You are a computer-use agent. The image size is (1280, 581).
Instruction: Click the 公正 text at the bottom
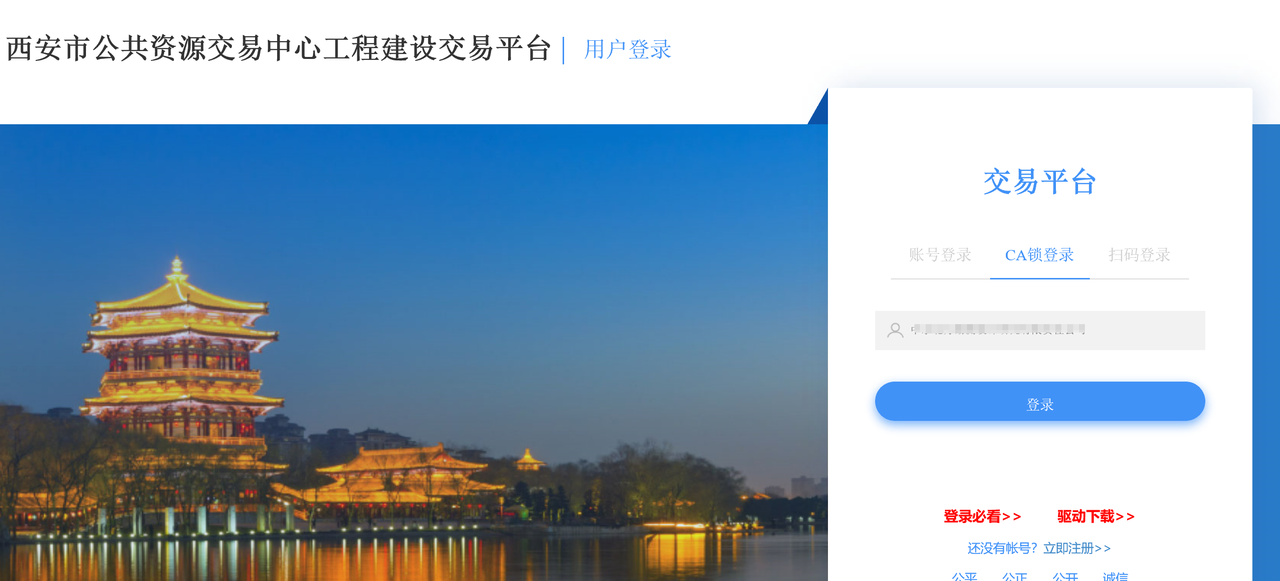[x=1014, y=577]
